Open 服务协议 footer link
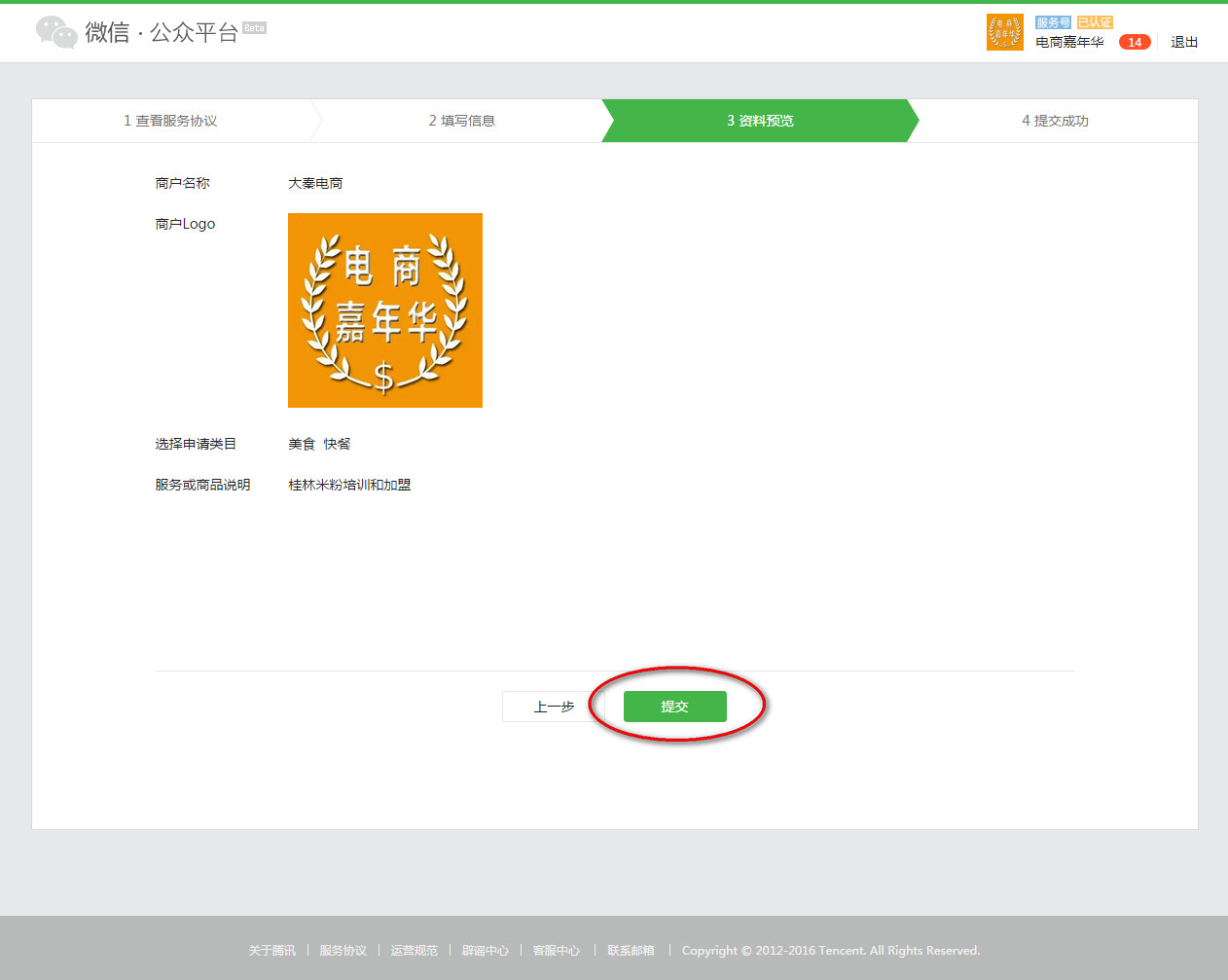Image resolution: width=1228 pixels, height=980 pixels. click(x=343, y=951)
